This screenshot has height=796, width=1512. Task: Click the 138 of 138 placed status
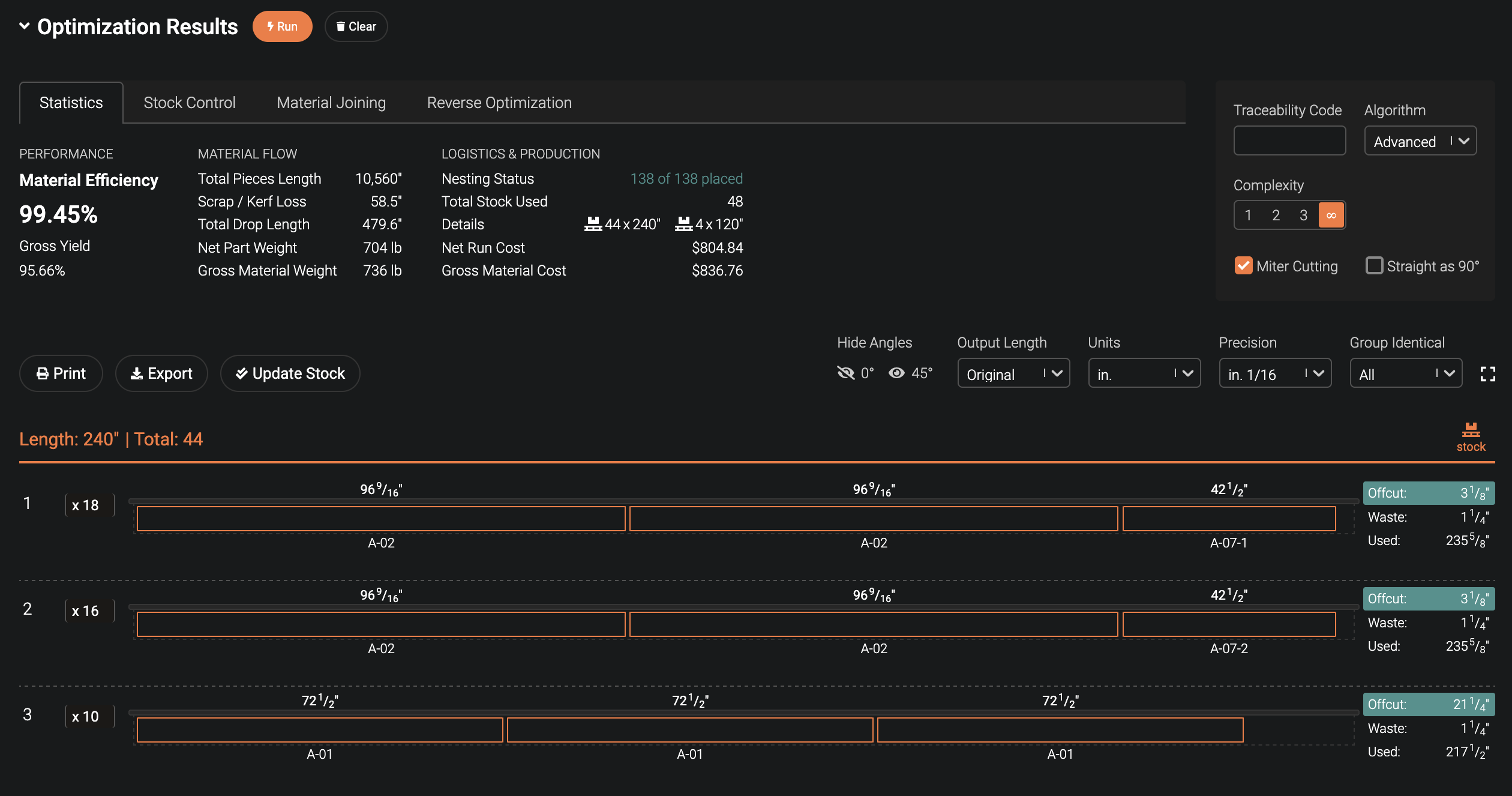(686, 178)
